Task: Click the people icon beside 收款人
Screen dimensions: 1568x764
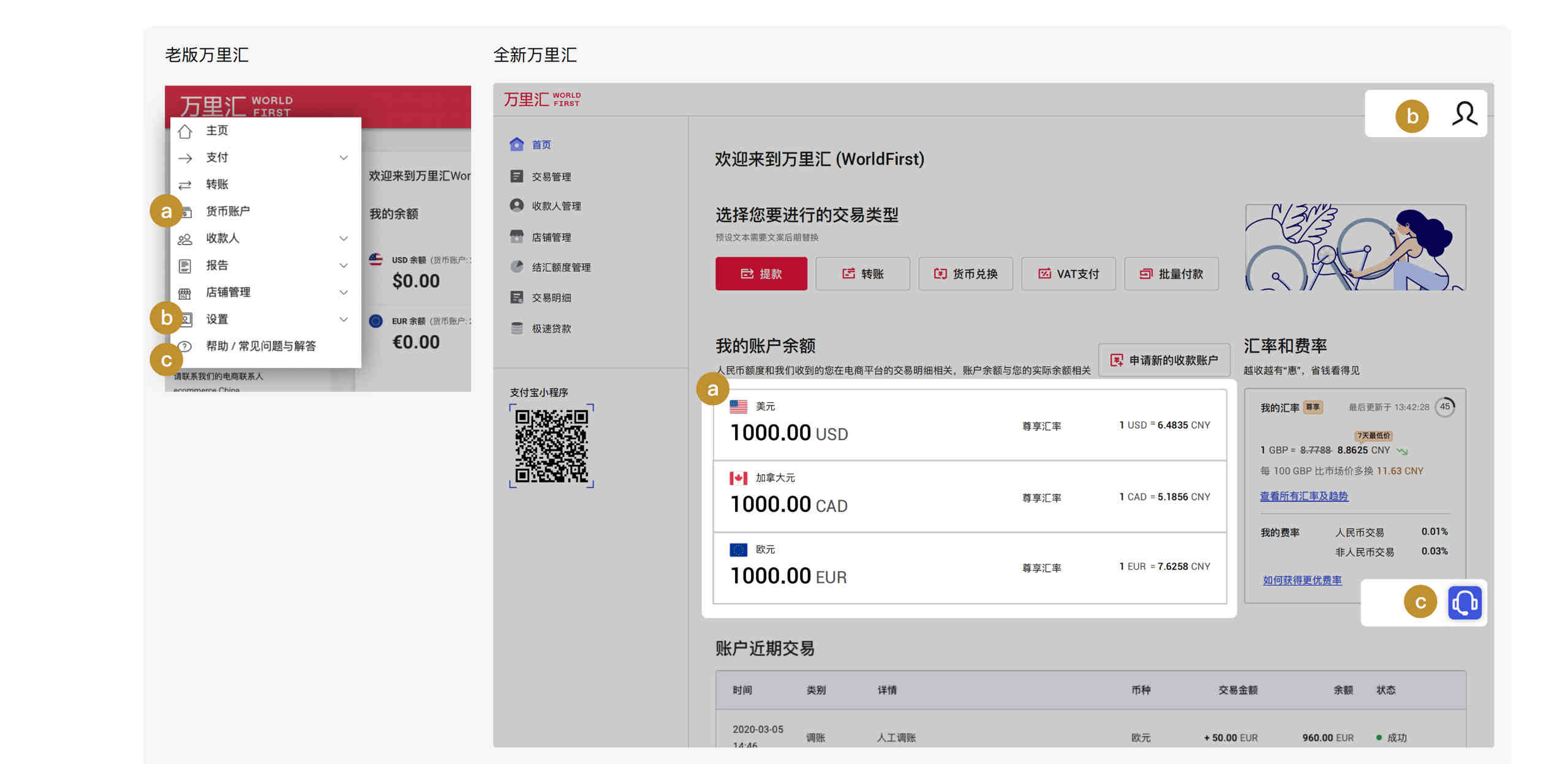Action: coord(185,239)
